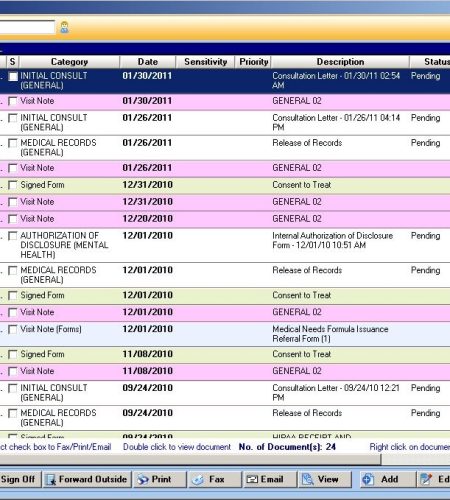Click 'MEDICAL RECORDS (GENERAL)' category for 09/24/2010

58,418
